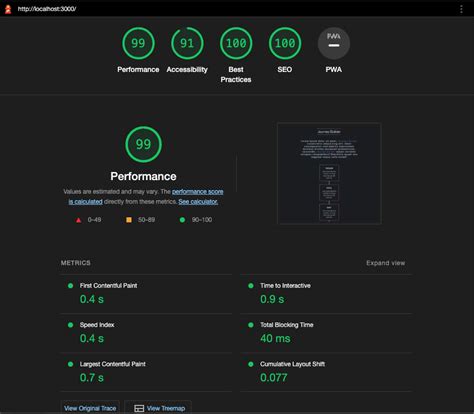Open the three-dot tools menu
The width and height of the screenshot is (474, 414).
coord(461,9)
